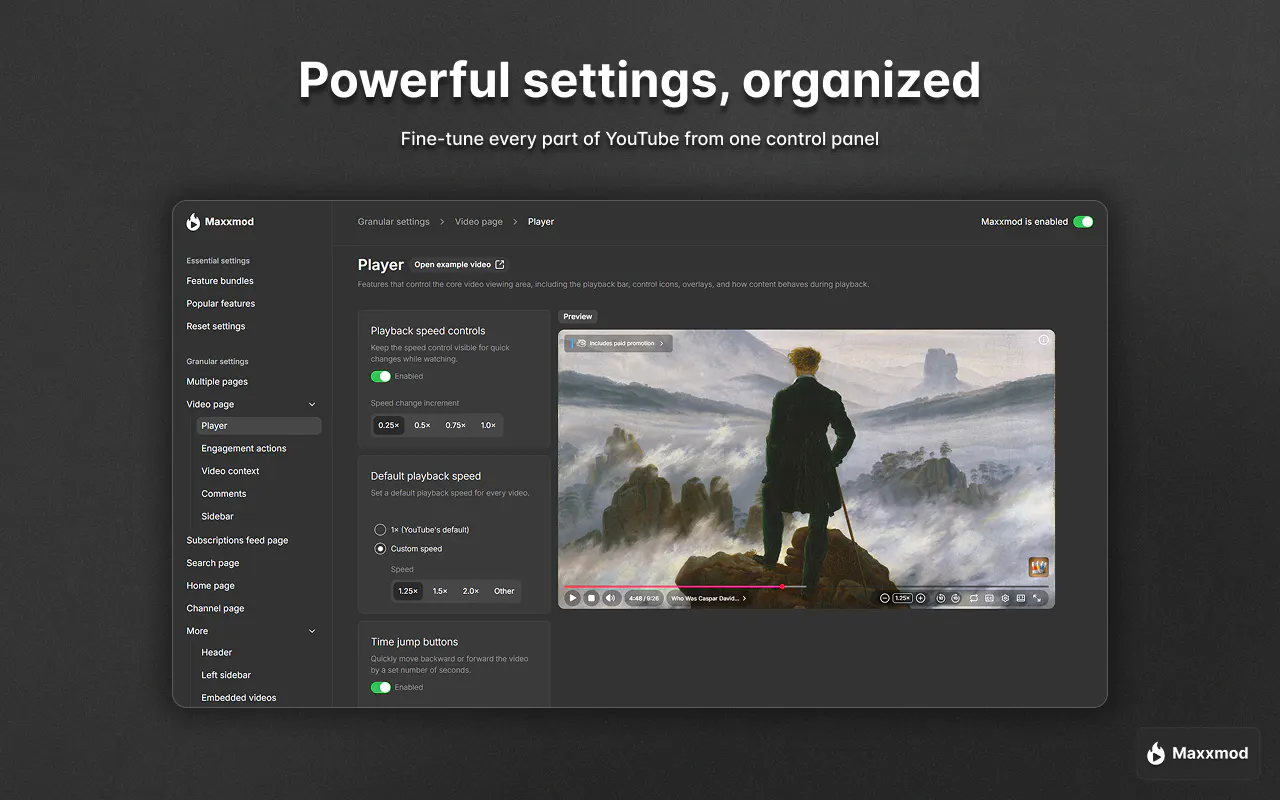Image resolution: width=1280 pixels, height=800 pixels.
Task: Click the Video page breadcrumb
Action: [479, 222]
